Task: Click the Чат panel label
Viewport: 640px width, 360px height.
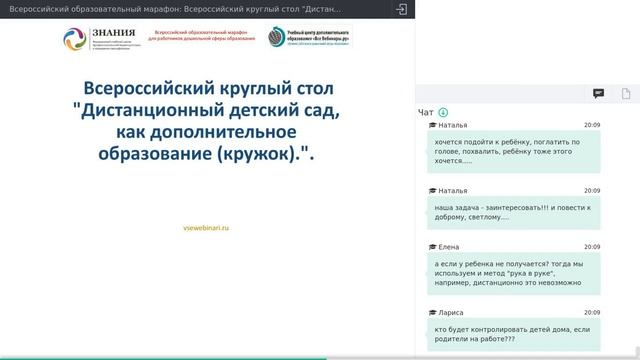Action: tap(426, 112)
